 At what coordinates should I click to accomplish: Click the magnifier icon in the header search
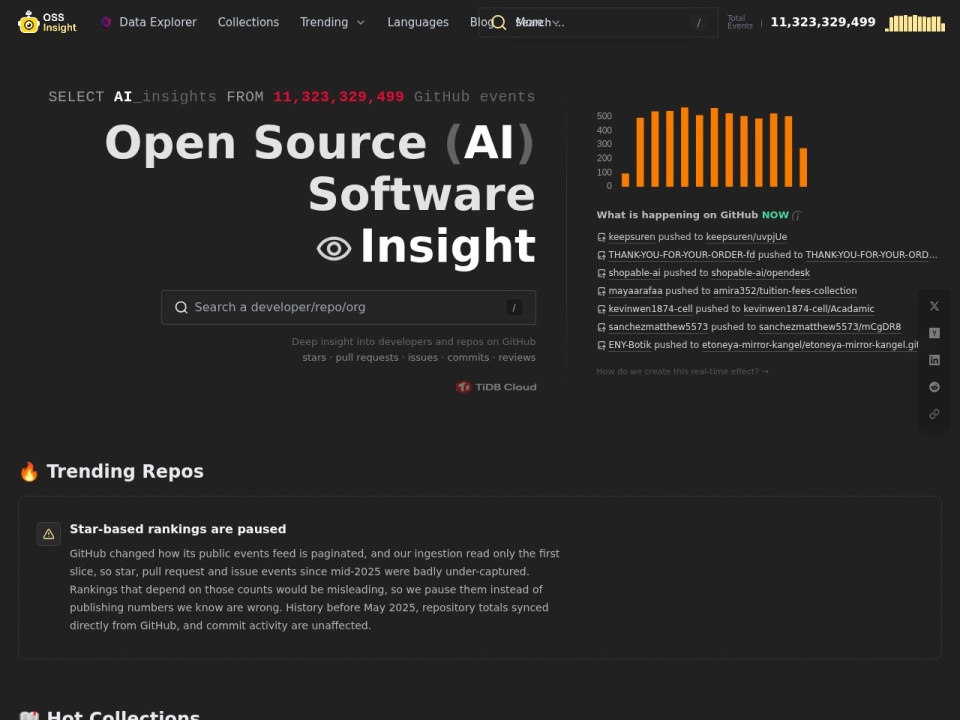[x=499, y=23]
